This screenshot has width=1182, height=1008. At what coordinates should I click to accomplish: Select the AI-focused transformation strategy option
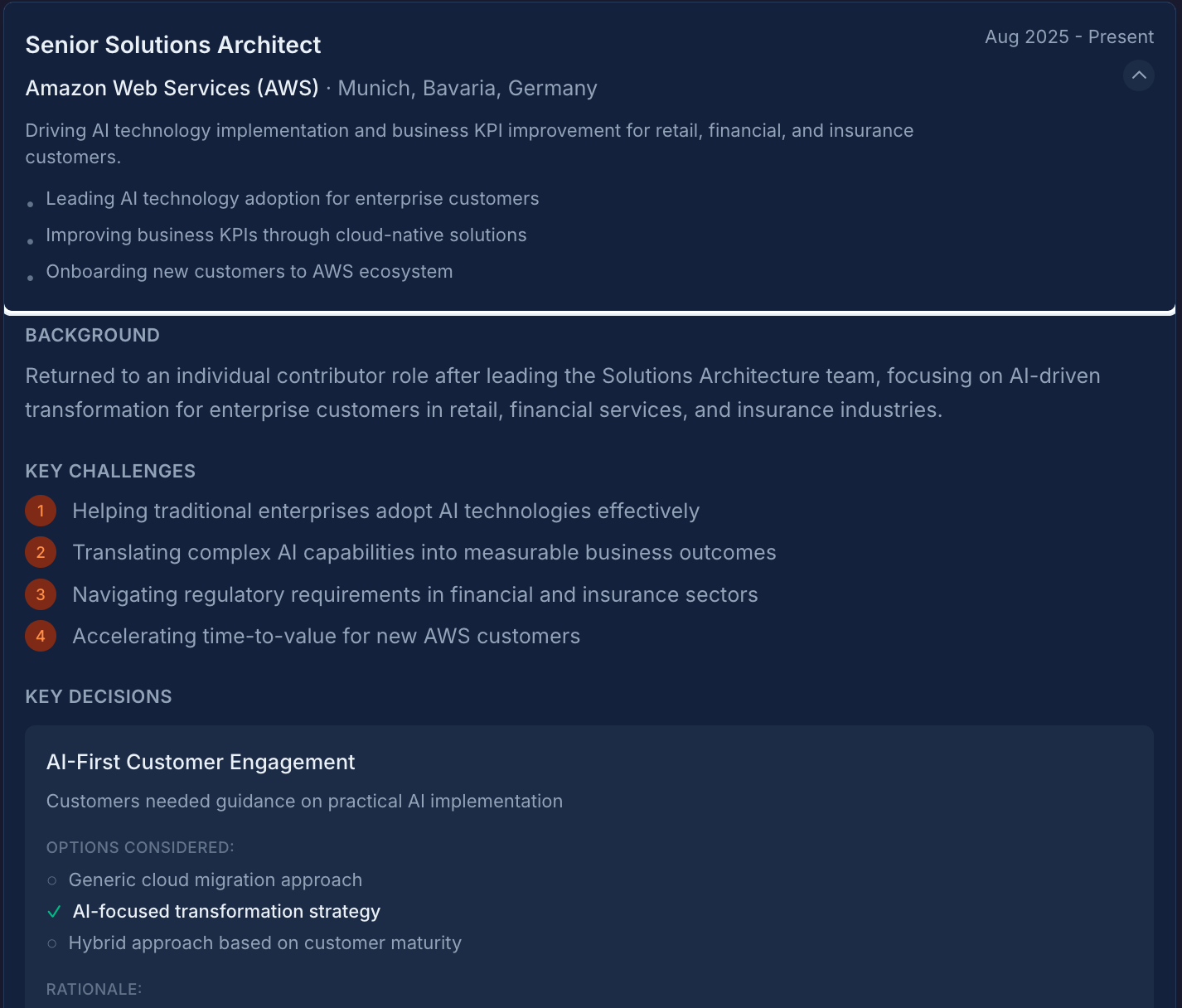[x=226, y=911]
